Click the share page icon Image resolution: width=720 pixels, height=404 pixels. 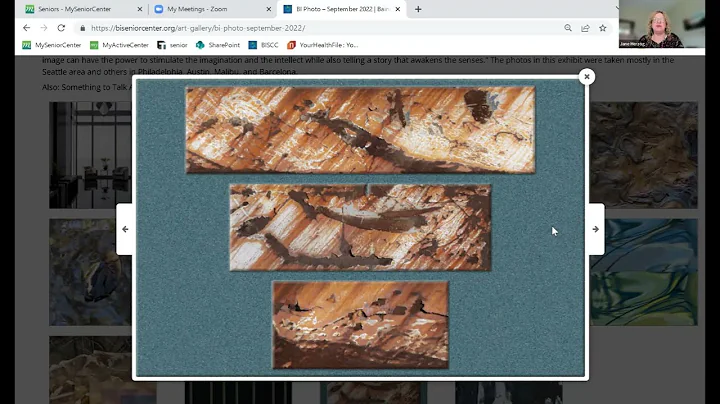tap(585, 28)
